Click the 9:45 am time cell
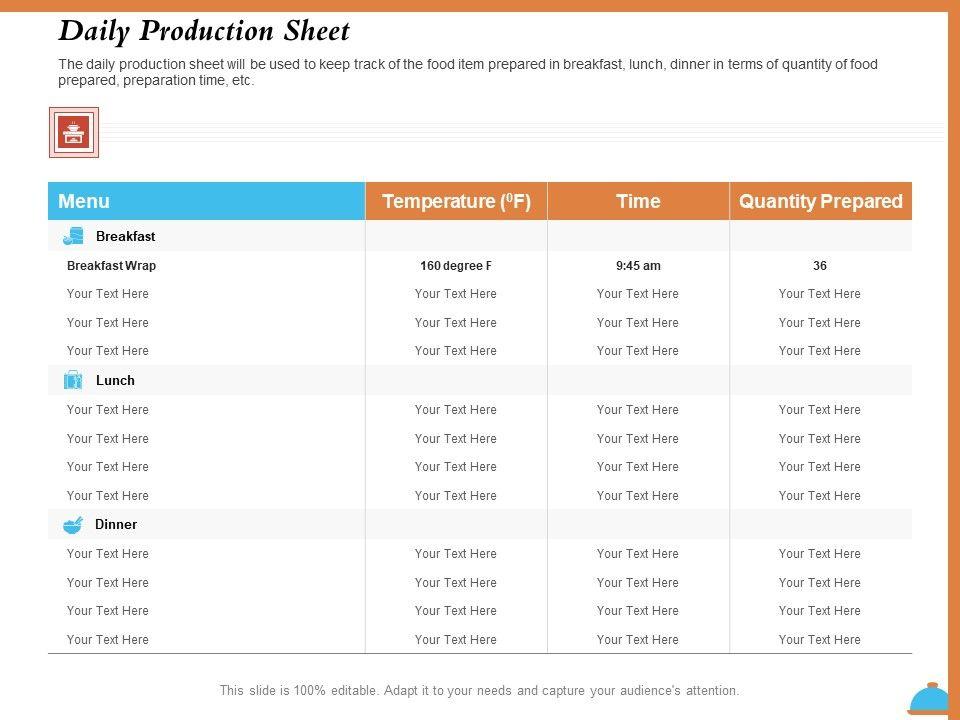The width and height of the screenshot is (960, 720). [638, 266]
